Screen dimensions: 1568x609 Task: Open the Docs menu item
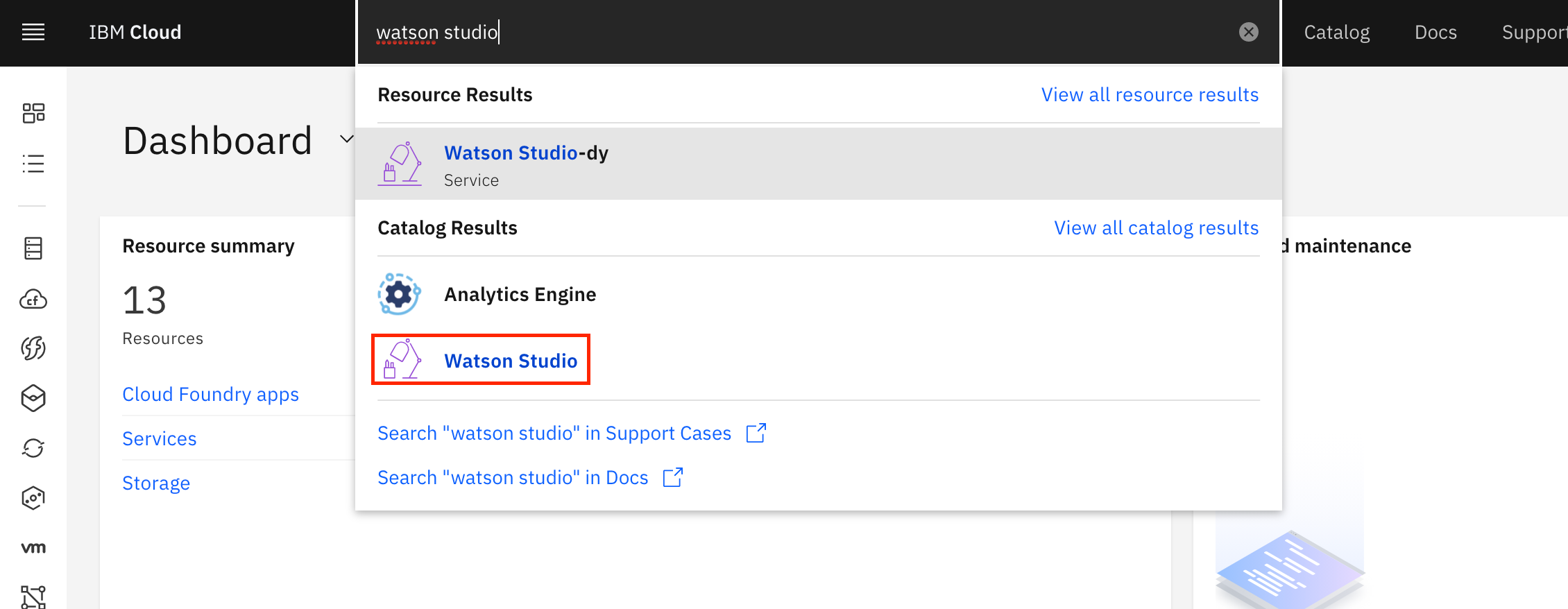pos(1435,33)
